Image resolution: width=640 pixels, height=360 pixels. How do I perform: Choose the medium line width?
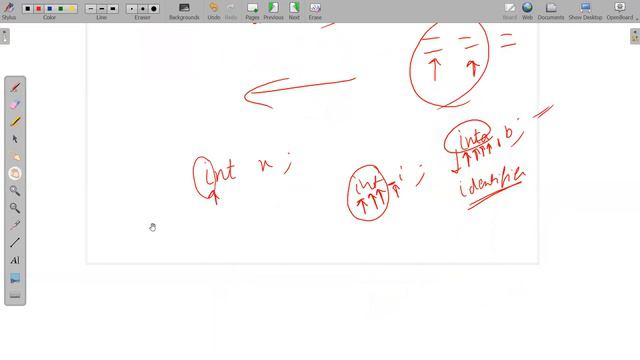[102, 9]
